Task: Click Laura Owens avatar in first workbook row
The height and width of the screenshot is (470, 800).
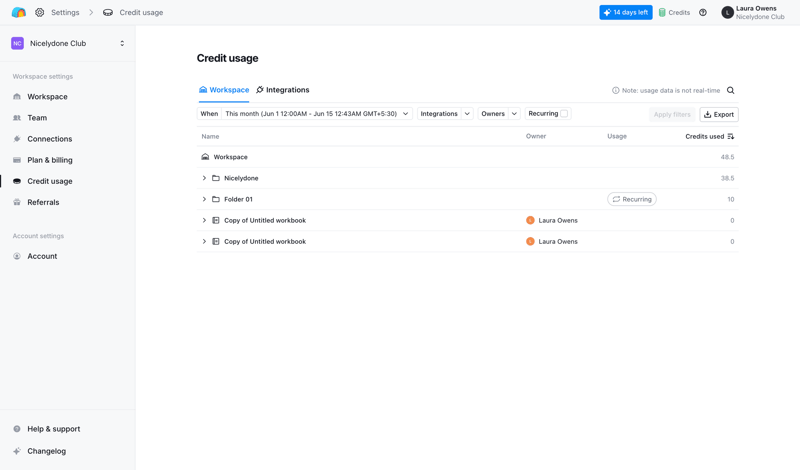Action: (x=530, y=220)
